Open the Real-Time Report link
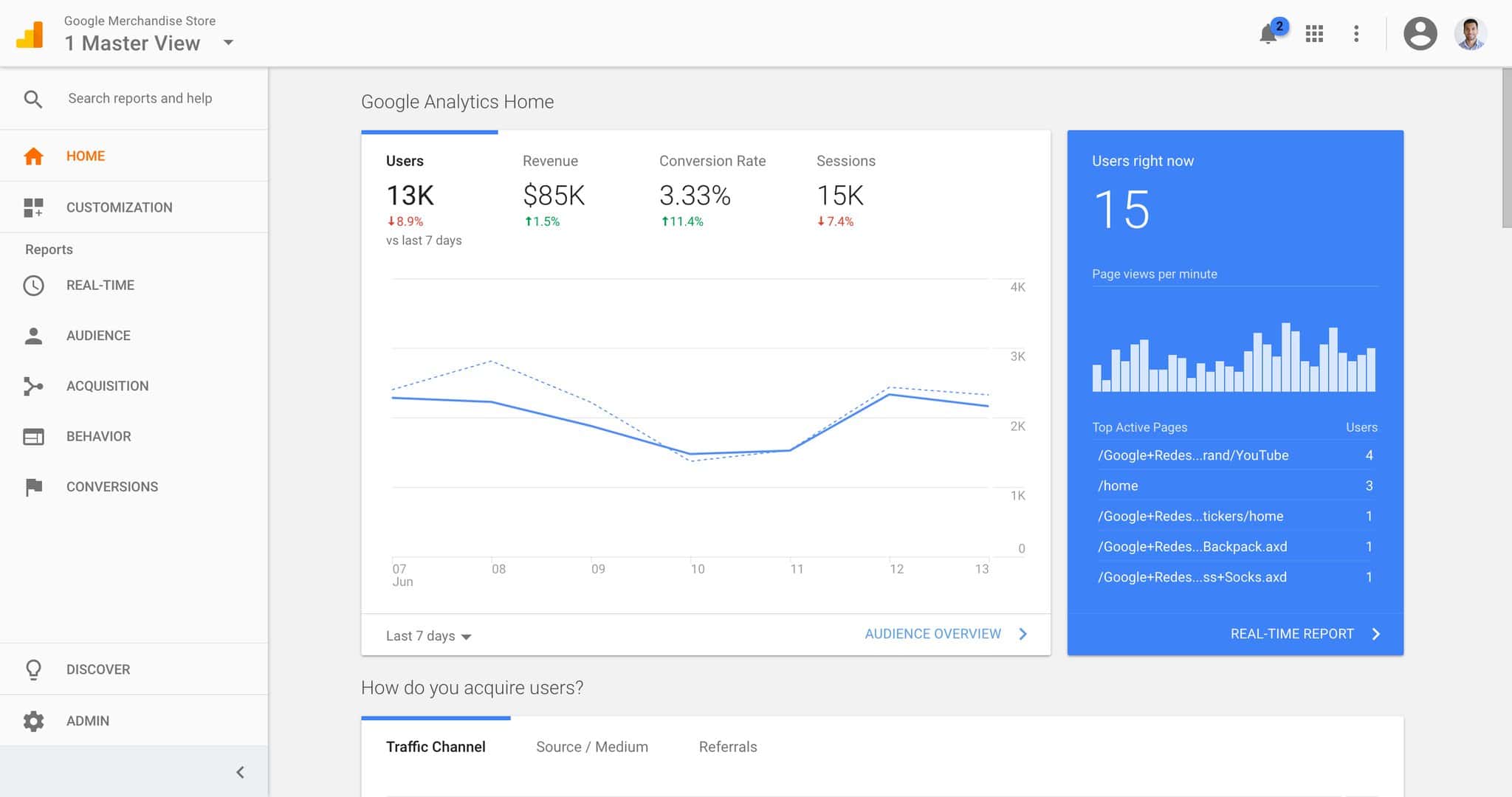Screen dimensions: 1512x797 (1304, 634)
